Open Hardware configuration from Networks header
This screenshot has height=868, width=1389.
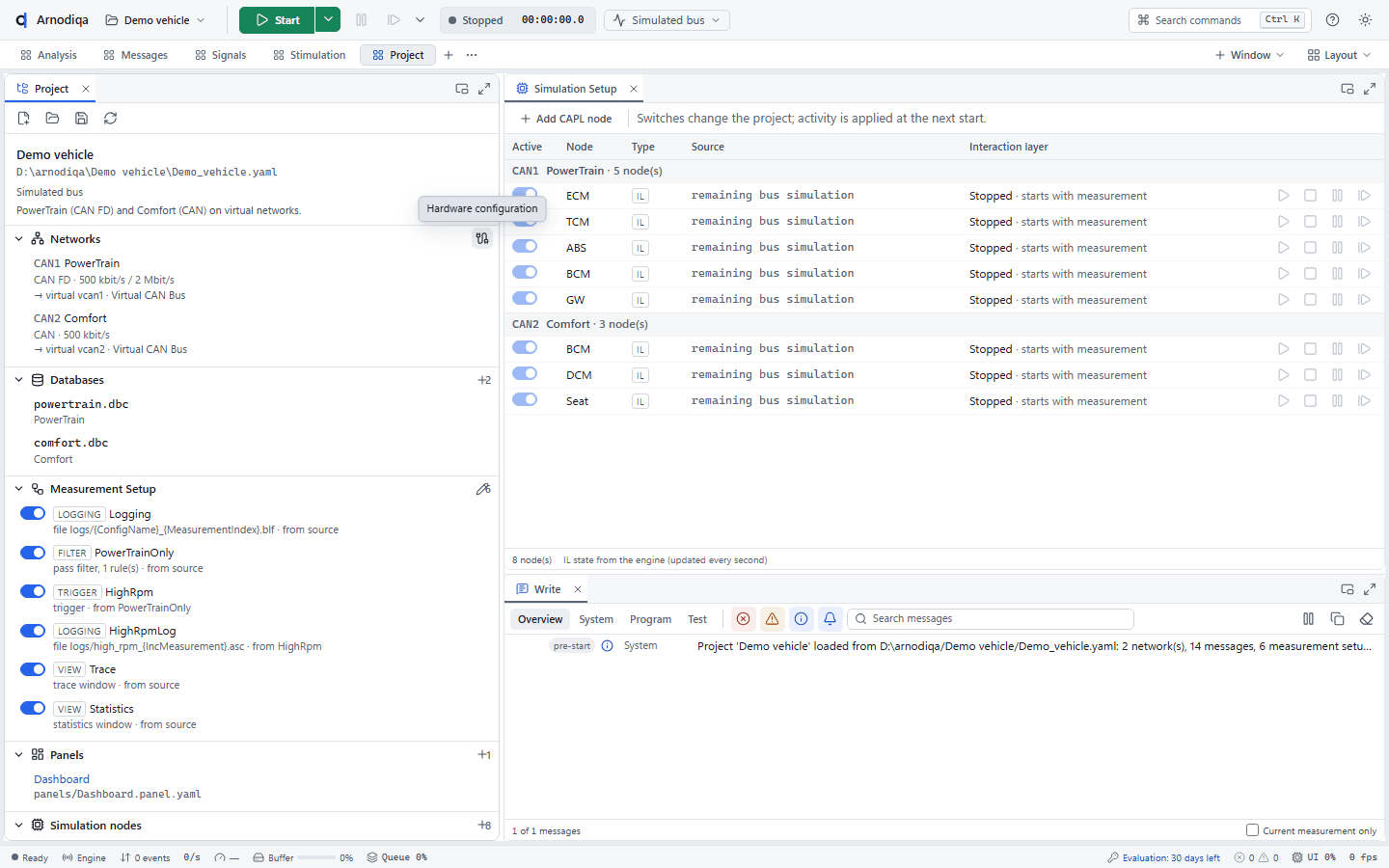[482, 238]
